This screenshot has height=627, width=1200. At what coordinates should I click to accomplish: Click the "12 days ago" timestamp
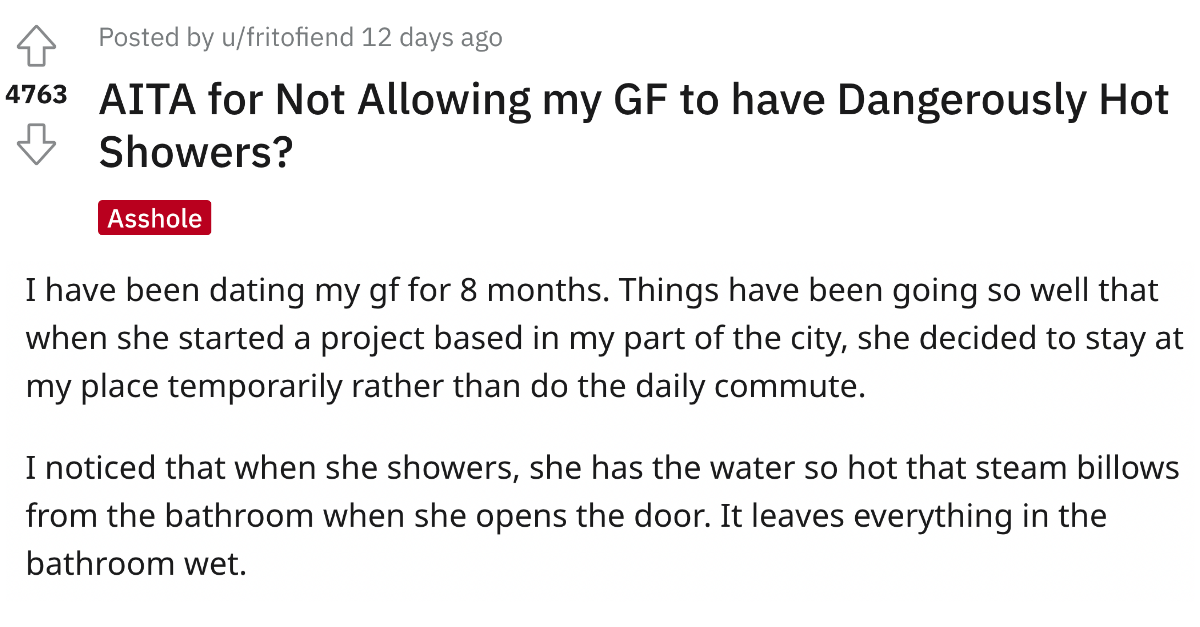point(431,38)
